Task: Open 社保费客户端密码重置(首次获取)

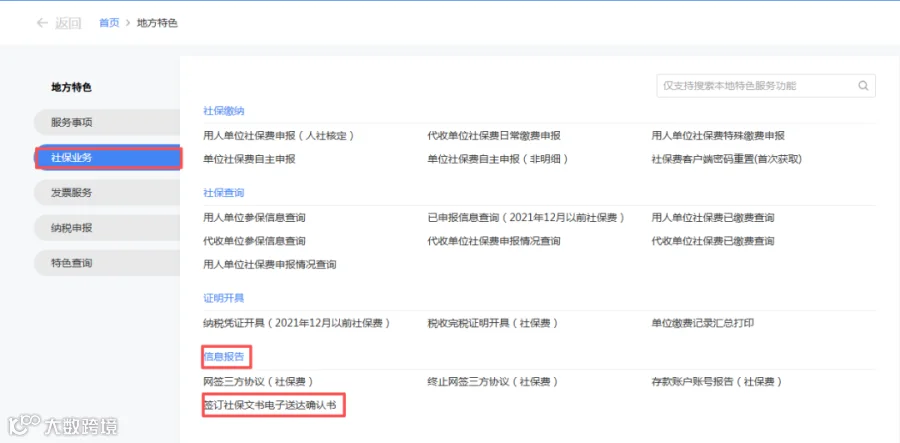Action: pyautogui.click(x=726, y=160)
